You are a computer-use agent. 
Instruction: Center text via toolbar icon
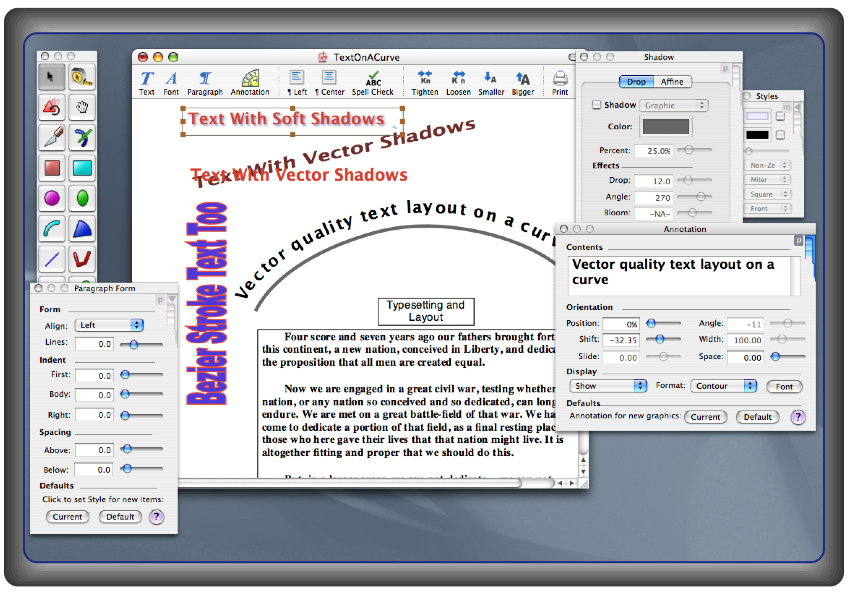tap(329, 83)
